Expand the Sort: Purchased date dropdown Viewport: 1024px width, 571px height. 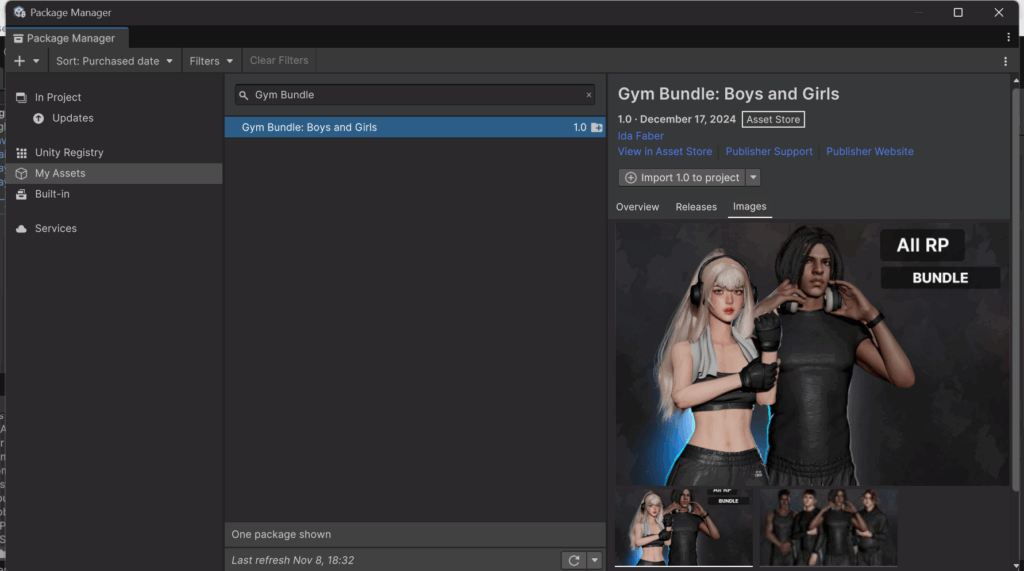tap(114, 61)
